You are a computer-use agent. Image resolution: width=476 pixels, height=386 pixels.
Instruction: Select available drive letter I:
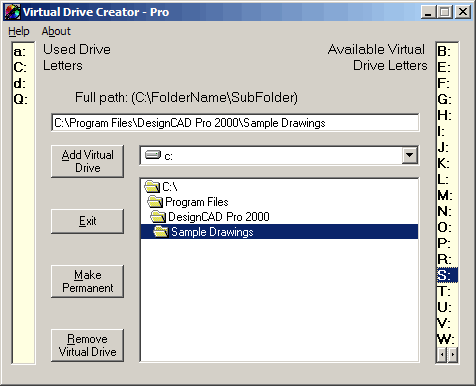[447, 131]
